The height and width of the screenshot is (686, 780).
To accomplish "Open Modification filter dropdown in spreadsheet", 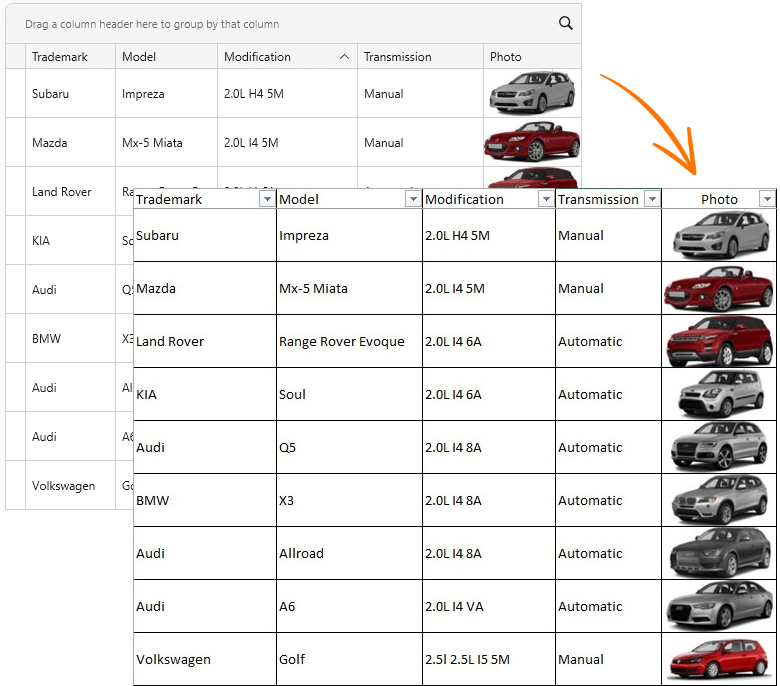I will [x=546, y=199].
